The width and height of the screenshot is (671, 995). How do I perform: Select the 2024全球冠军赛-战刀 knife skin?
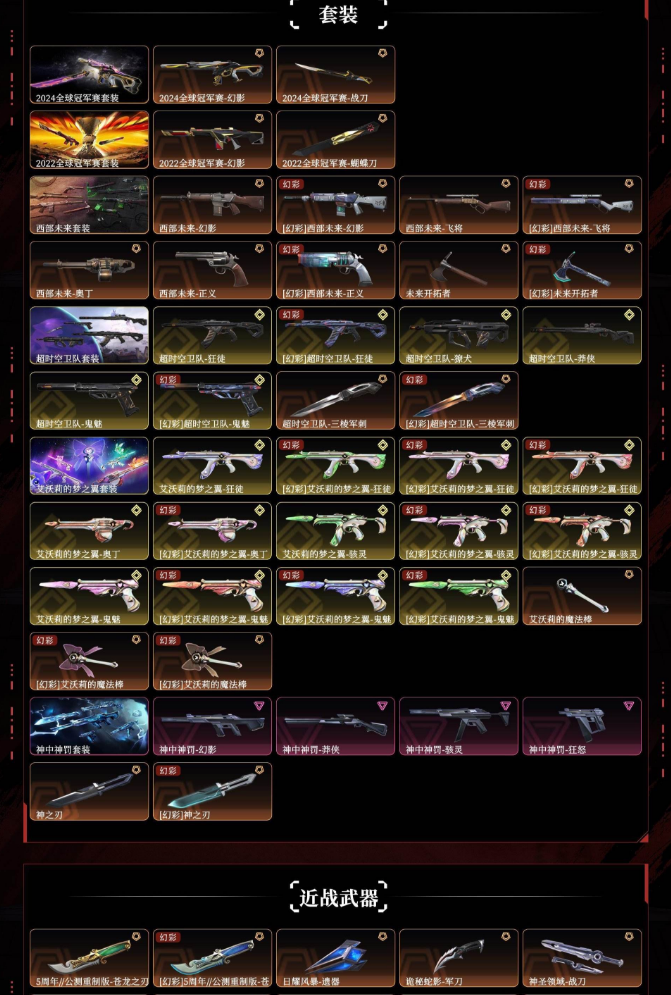[335, 74]
